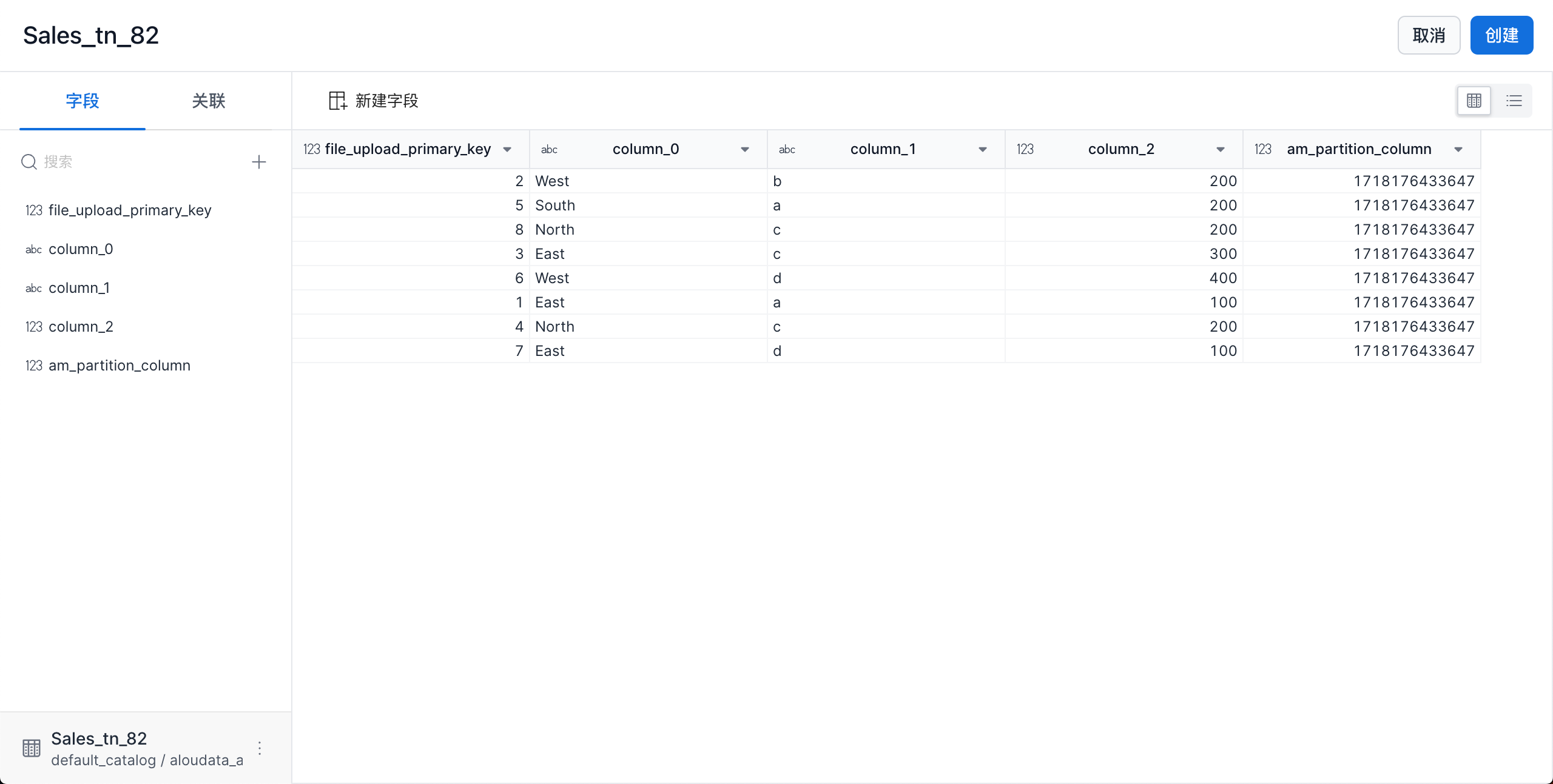Switch to the 关联 tab
Image resolution: width=1553 pixels, height=784 pixels.
click(x=209, y=101)
